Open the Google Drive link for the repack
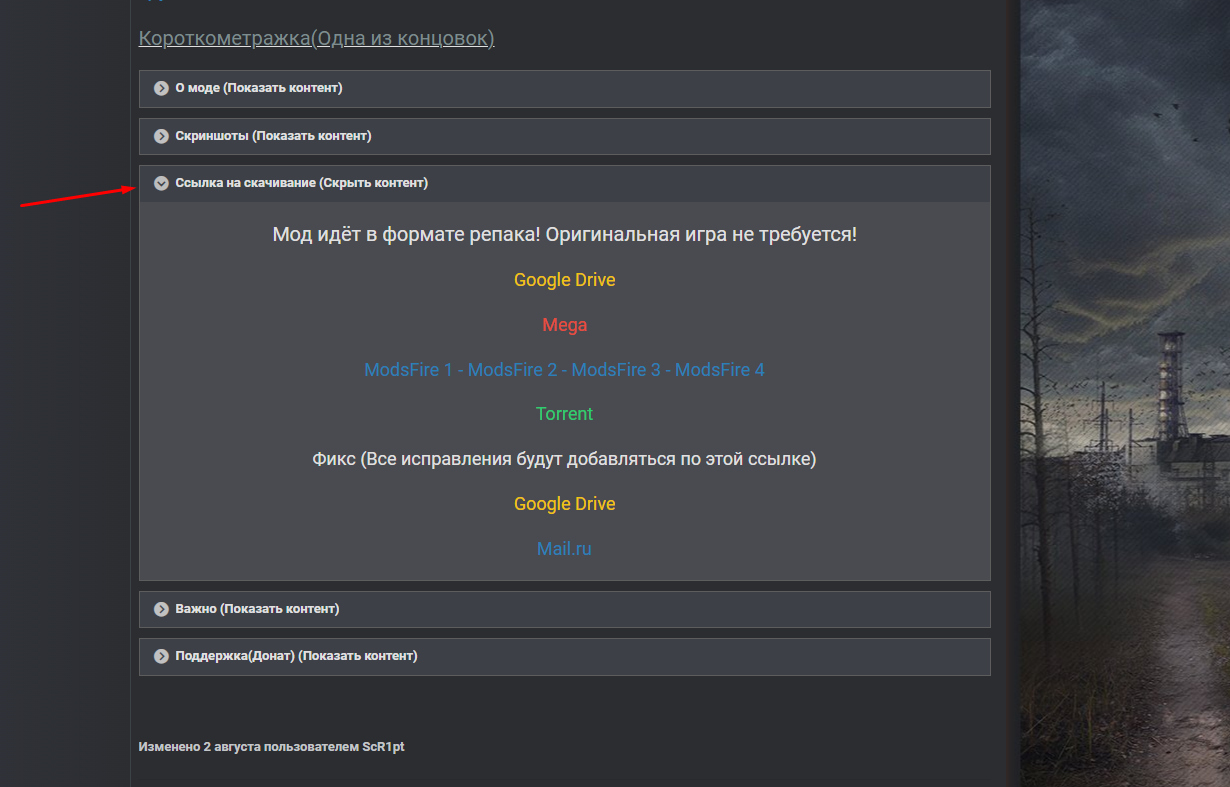The height and width of the screenshot is (787, 1230). pos(564,280)
